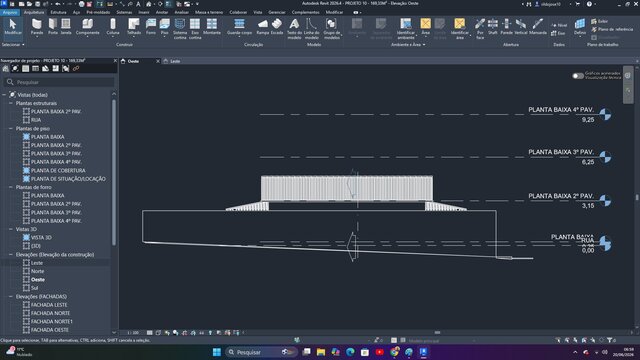This screenshot has height=360, width=640.
Task: Select the Mansarda dormer tool
Action: tap(538, 27)
